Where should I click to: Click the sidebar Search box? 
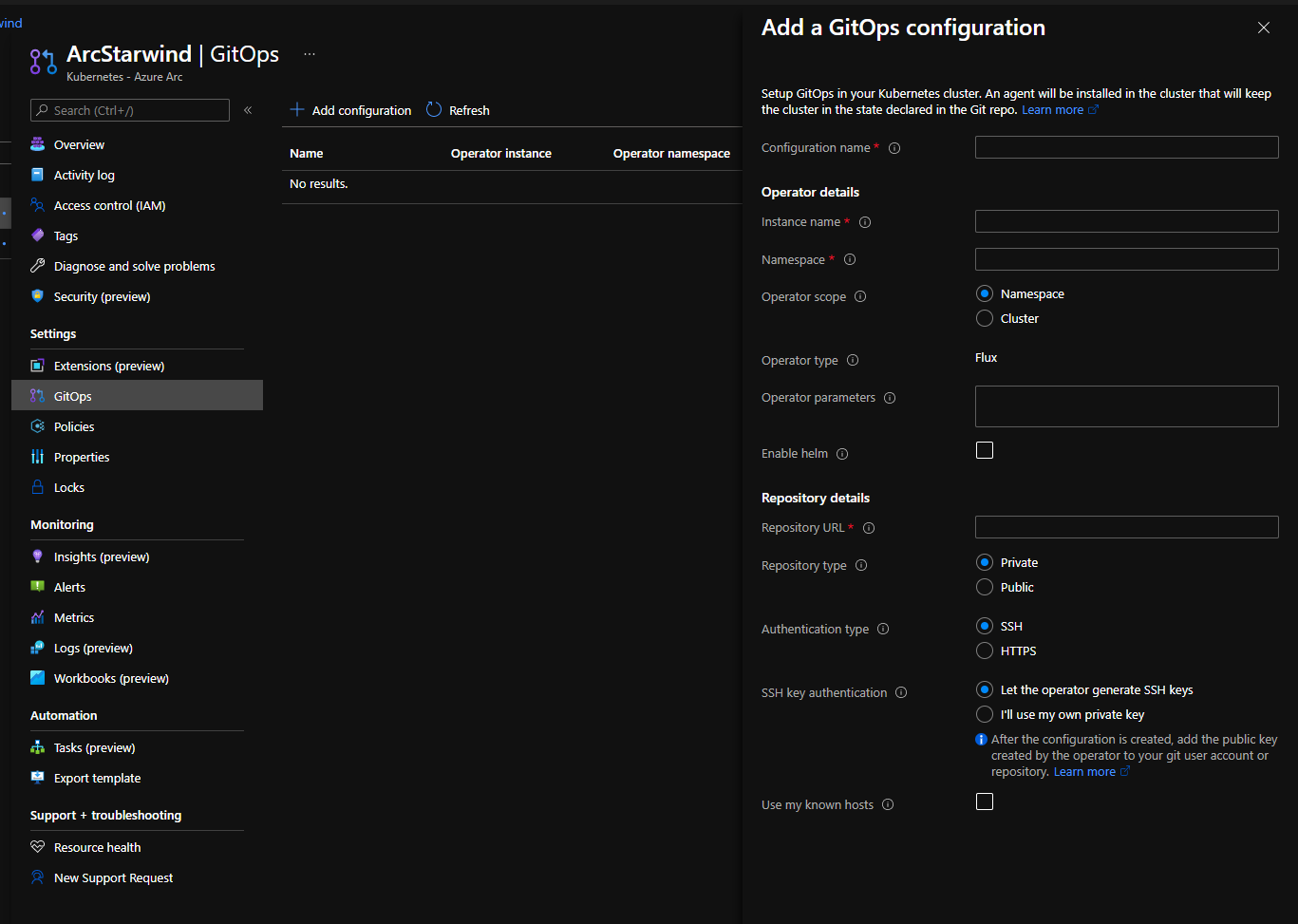130,110
